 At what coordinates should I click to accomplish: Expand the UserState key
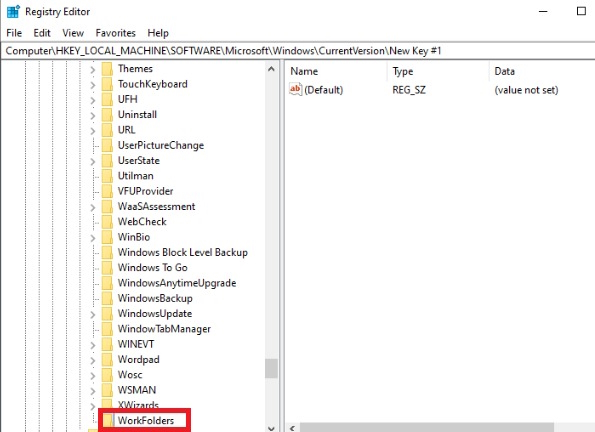(93, 161)
